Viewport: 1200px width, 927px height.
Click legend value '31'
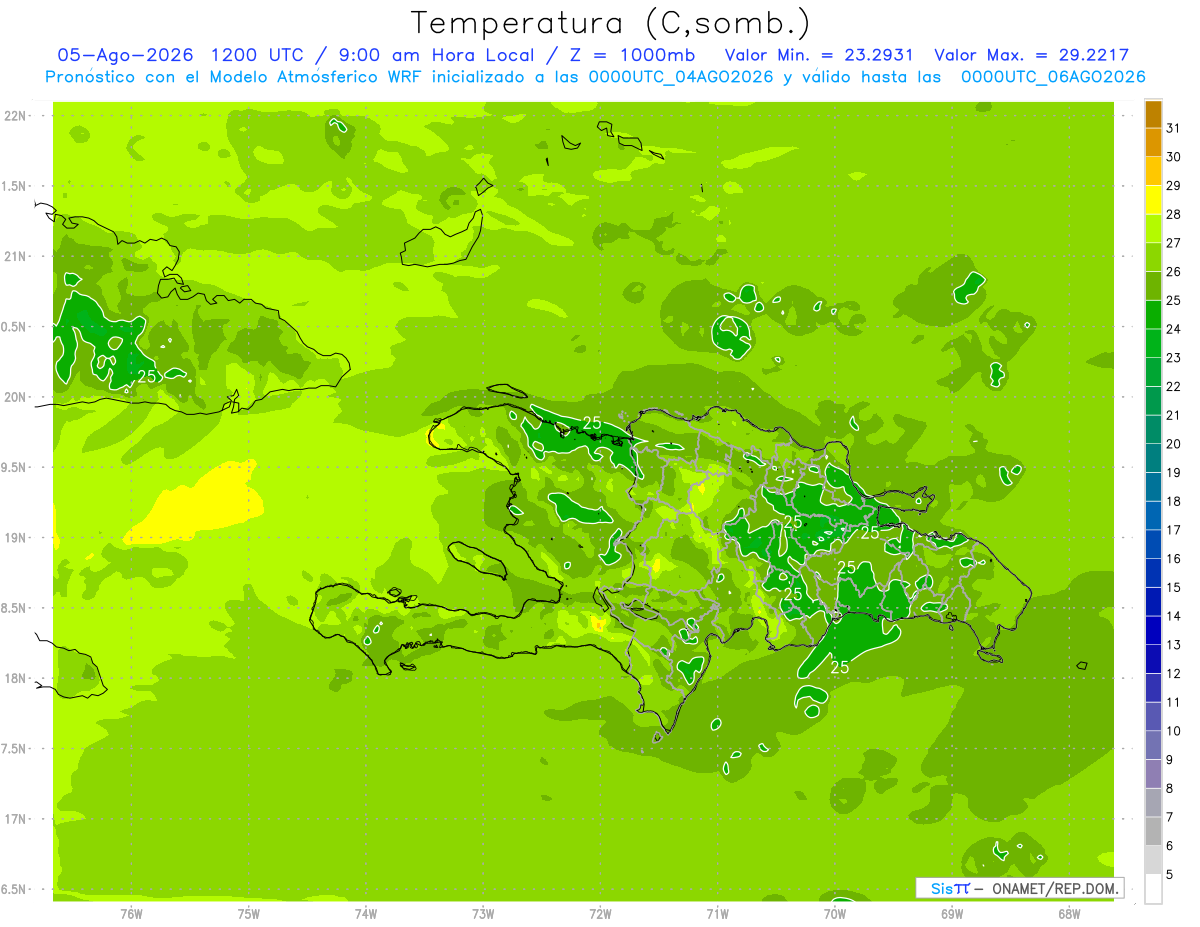1173,128
